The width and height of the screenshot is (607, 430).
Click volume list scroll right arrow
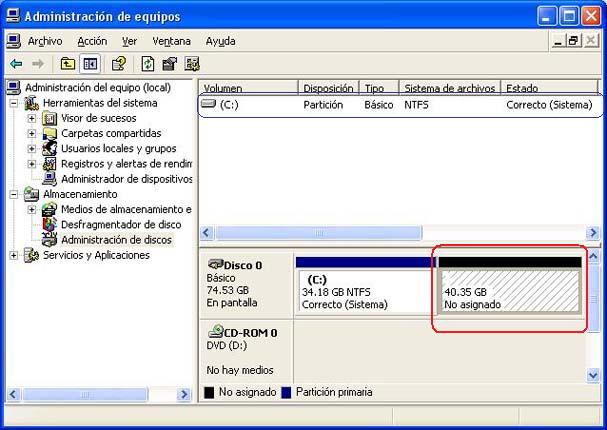coord(592,233)
